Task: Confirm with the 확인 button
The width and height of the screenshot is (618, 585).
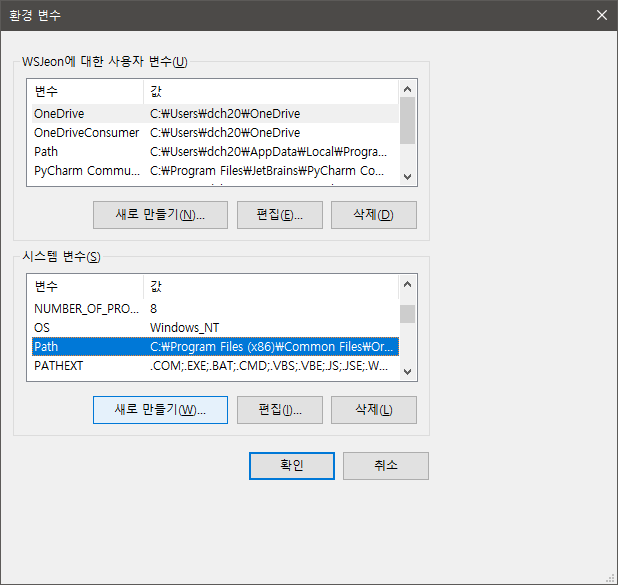Action: [x=292, y=466]
